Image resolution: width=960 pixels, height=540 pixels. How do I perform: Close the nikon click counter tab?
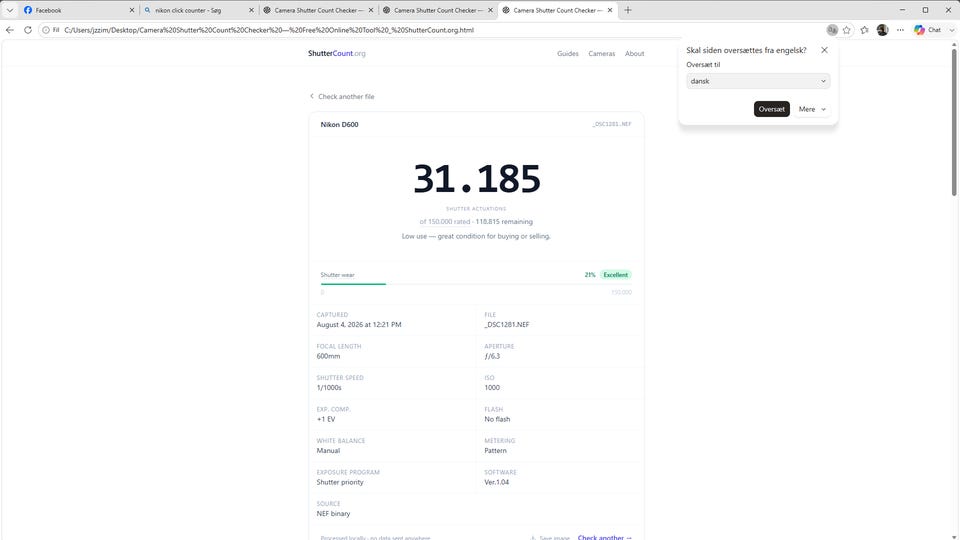tap(251, 10)
